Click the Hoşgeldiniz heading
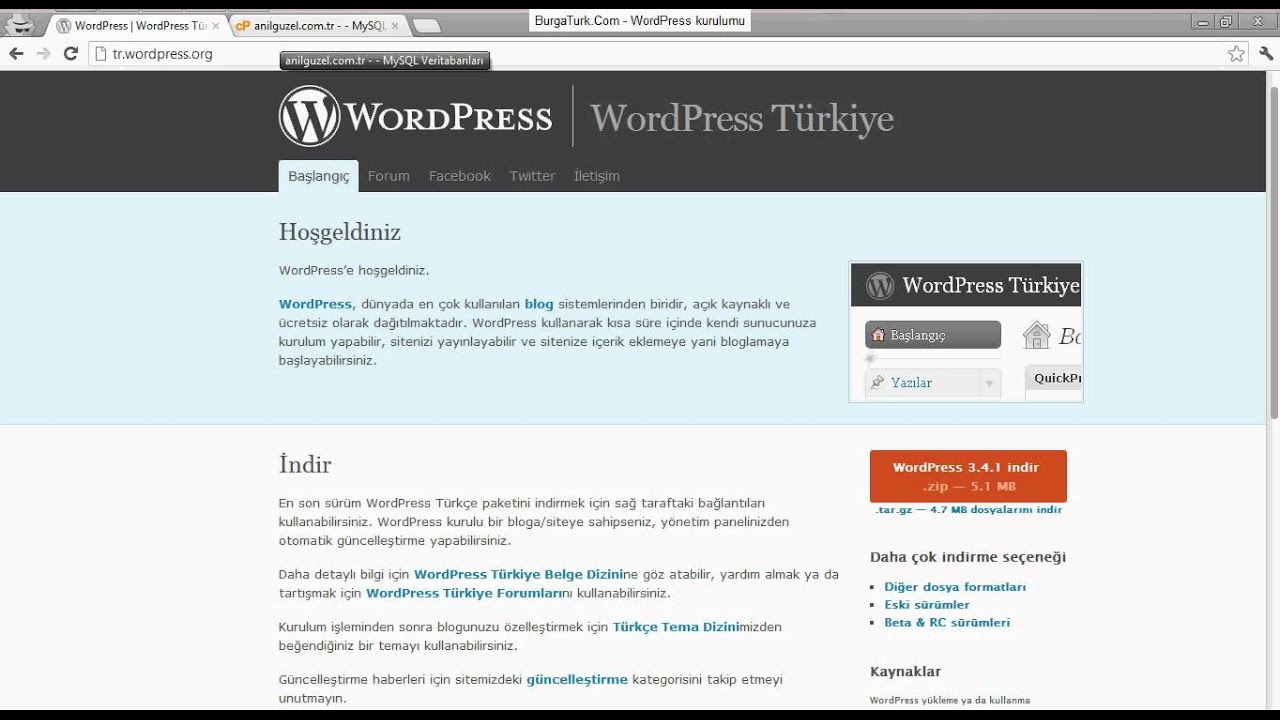This screenshot has height=720, width=1280. [340, 232]
